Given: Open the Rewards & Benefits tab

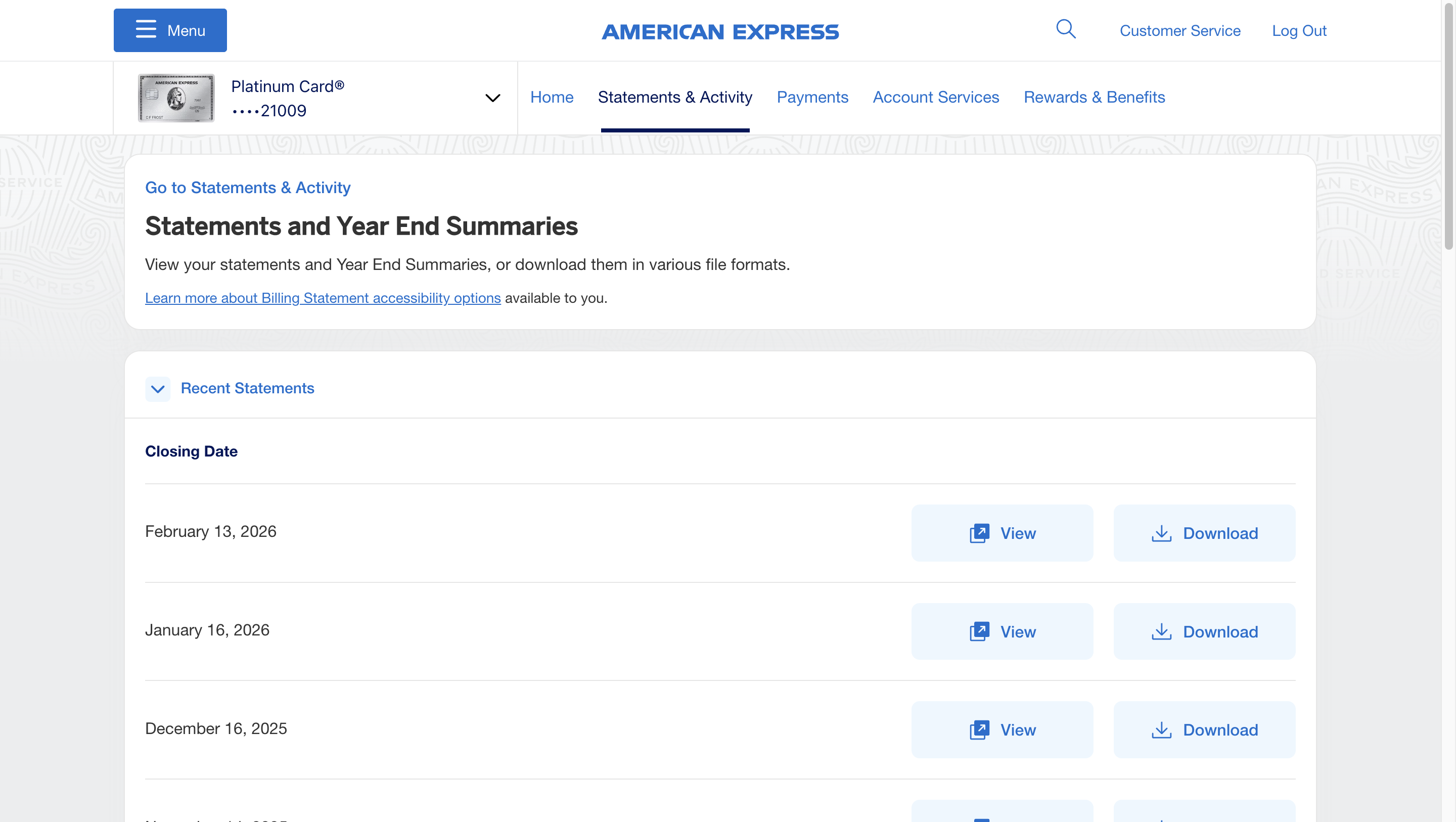Looking at the screenshot, I should [1094, 97].
